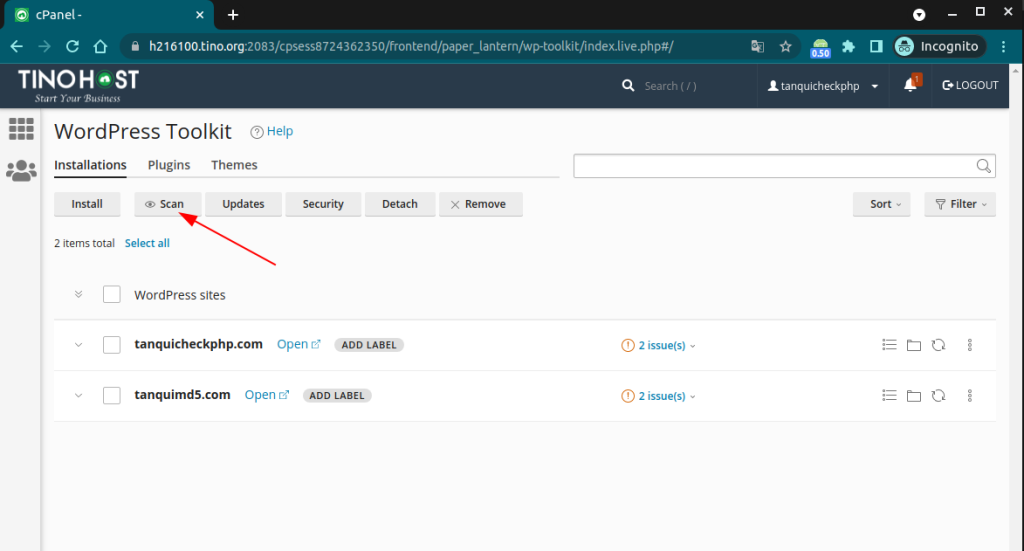Open the tanquicheckphp.com site link
Viewport: 1024px width, 551px height.
[298, 344]
